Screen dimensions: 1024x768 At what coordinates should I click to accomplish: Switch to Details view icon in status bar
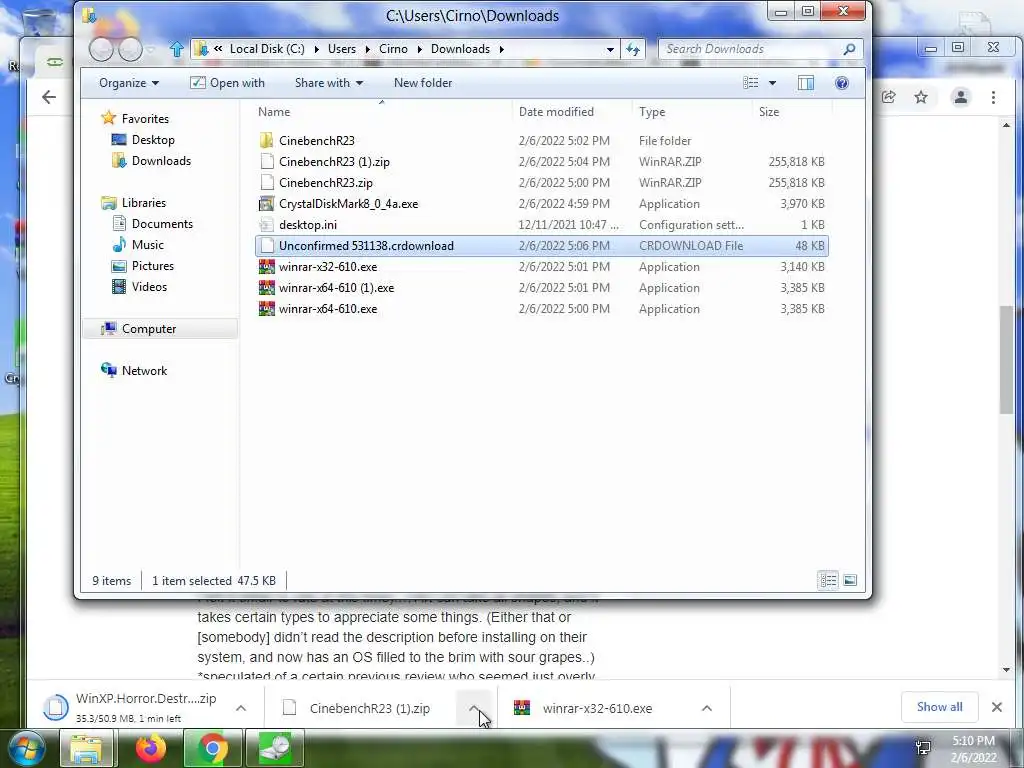pyautogui.click(x=828, y=580)
